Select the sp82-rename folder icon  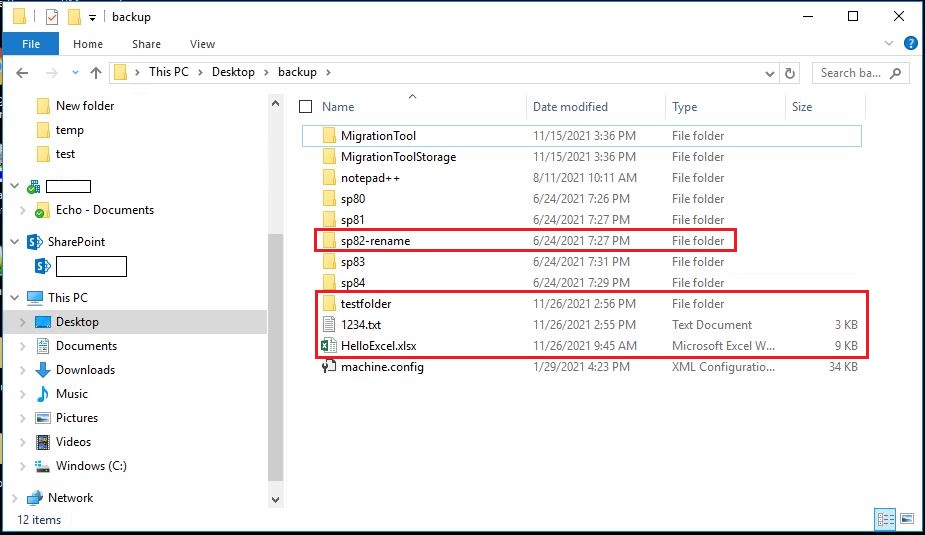coord(329,241)
